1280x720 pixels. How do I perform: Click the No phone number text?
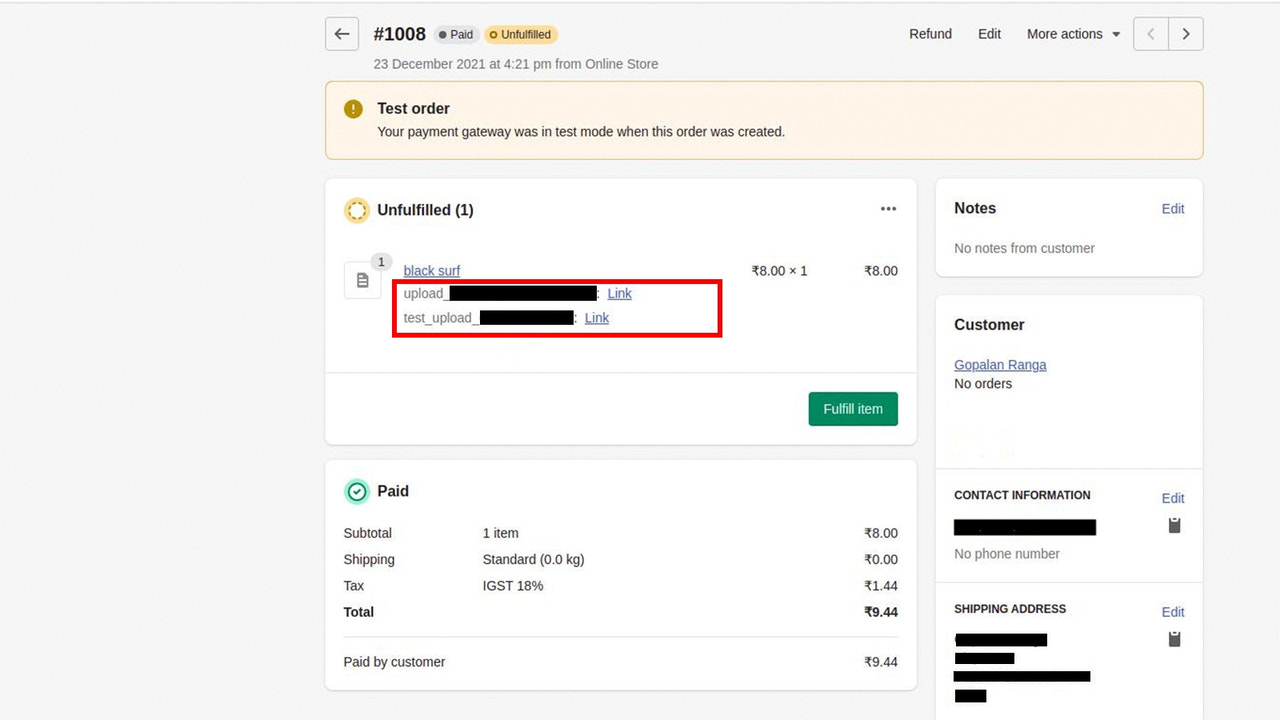click(1007, 554)
